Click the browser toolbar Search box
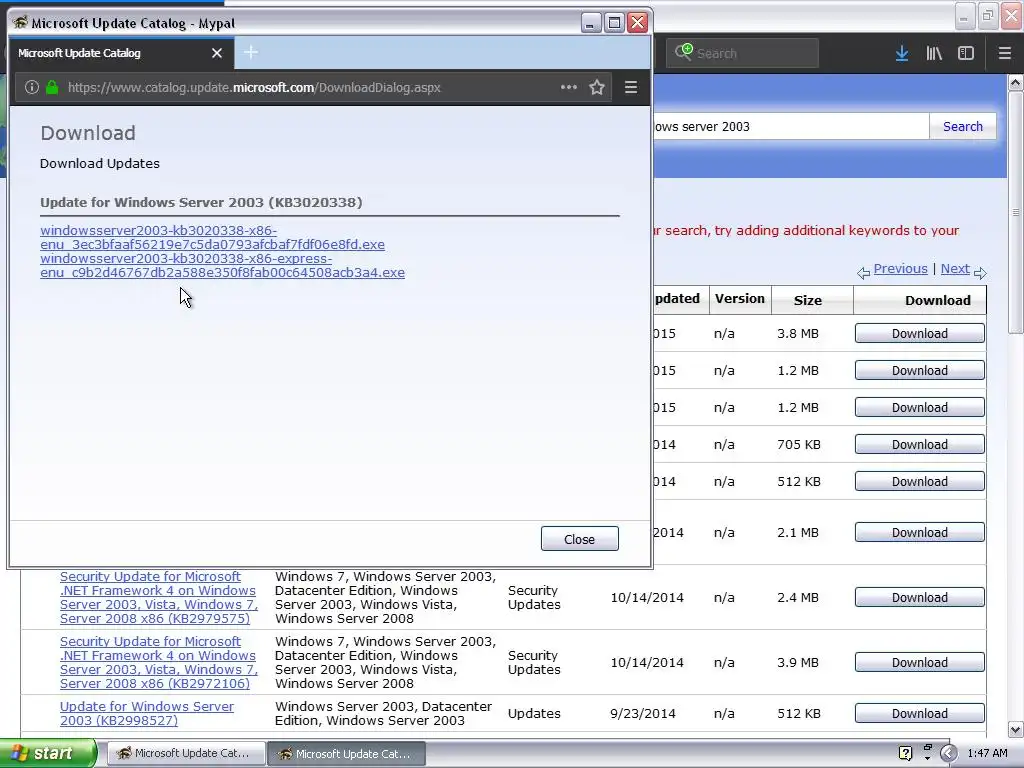 tap(742, 53)
